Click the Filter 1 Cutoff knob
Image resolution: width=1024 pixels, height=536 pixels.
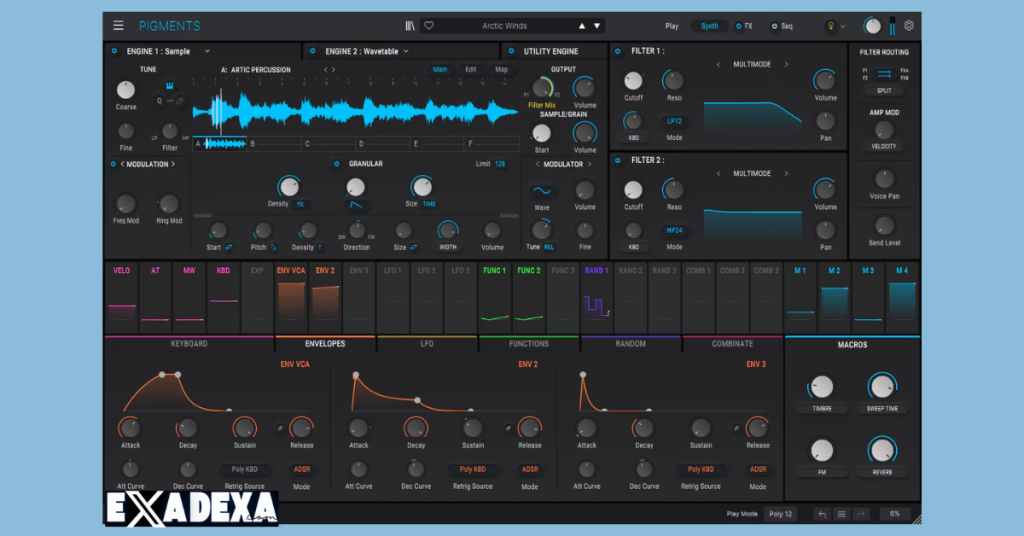[x=633, y=81]
